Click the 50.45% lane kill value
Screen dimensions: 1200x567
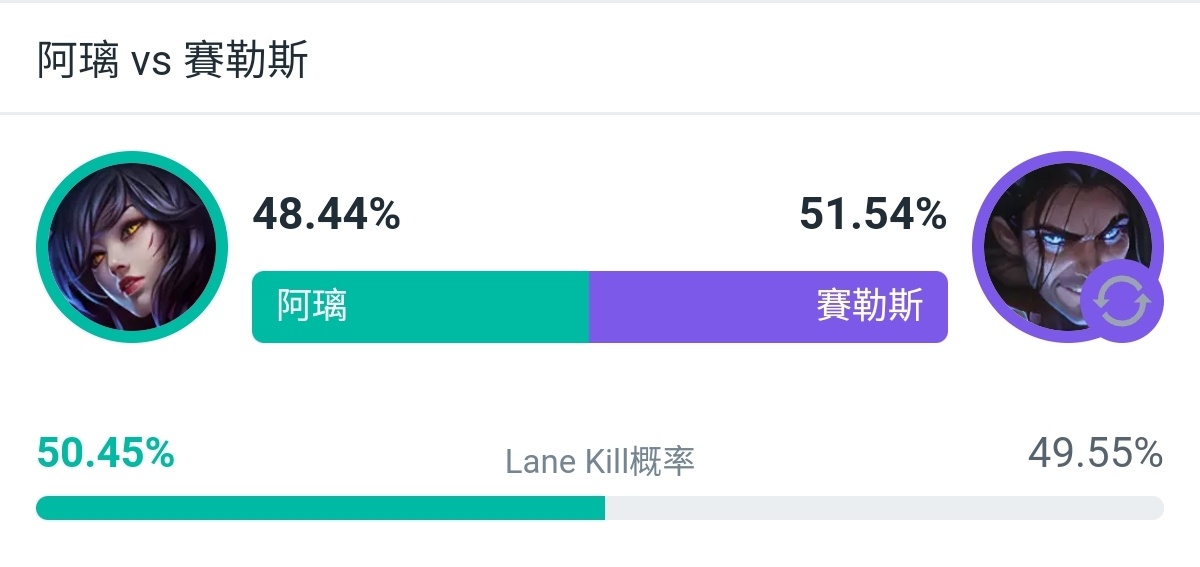point(105,454)
